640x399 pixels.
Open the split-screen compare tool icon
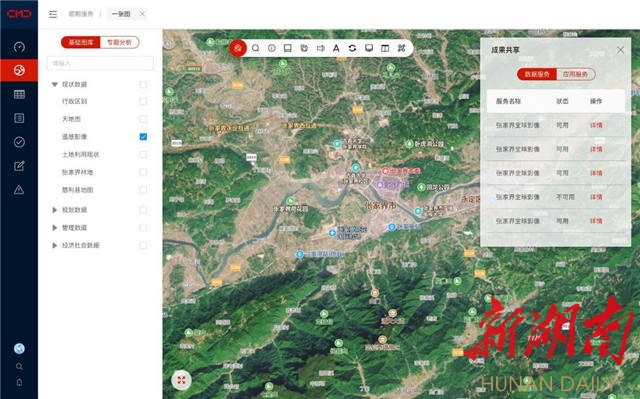point(385,48)
